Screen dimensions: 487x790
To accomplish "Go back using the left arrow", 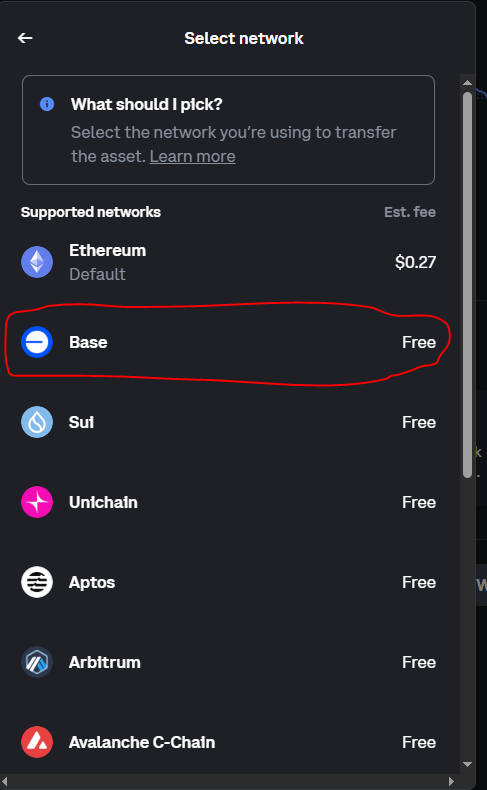I will (x=25, y=38).
